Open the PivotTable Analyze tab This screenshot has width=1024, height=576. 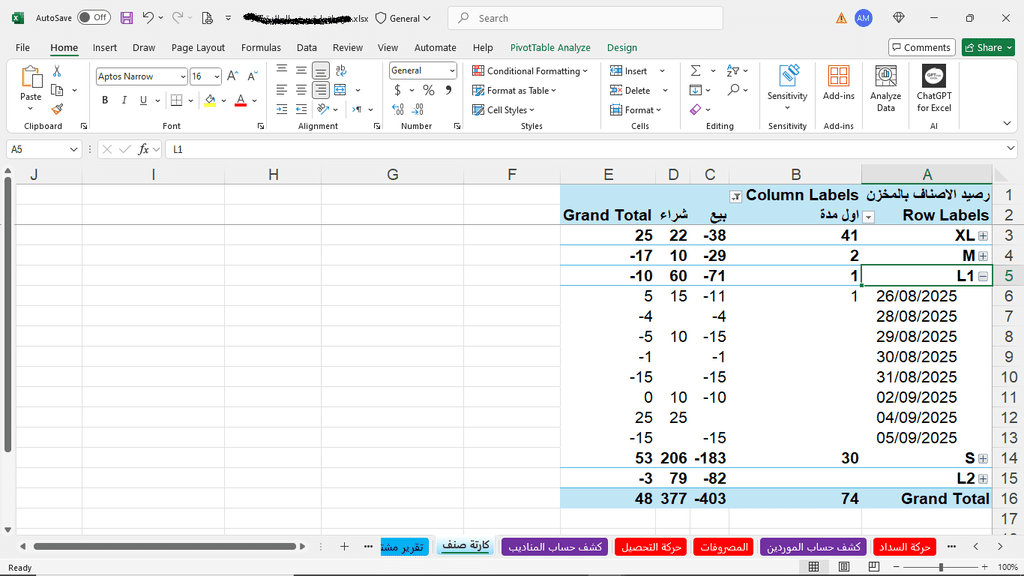pos(550,47)
